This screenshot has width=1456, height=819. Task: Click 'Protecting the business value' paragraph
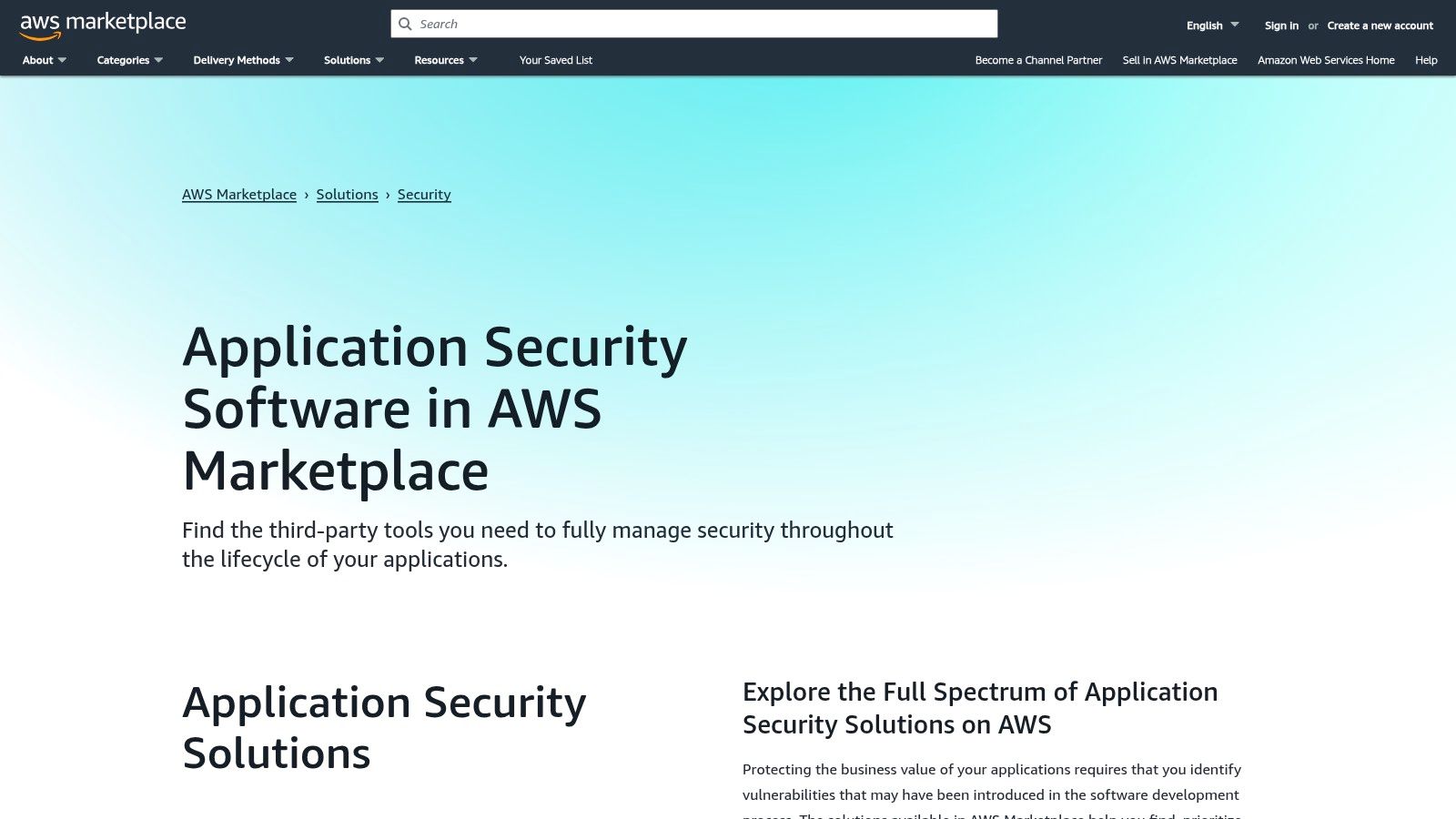[x=992, y=790]
